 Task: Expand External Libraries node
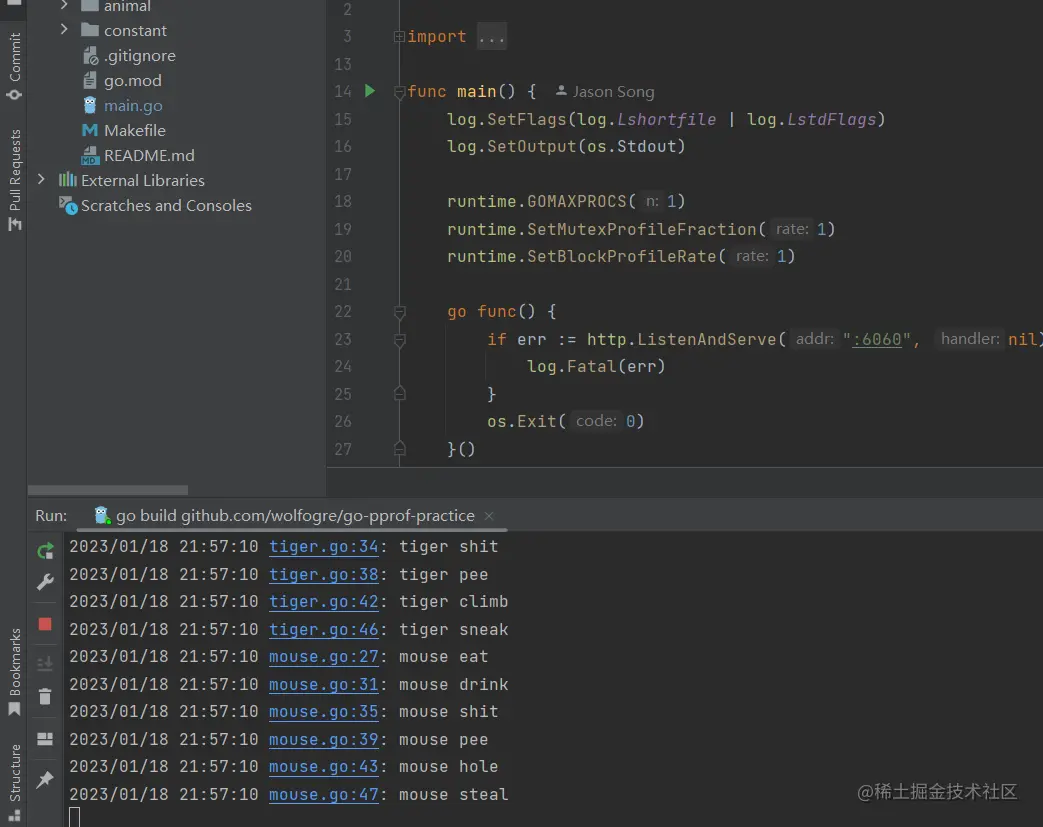tap(41, 180)
